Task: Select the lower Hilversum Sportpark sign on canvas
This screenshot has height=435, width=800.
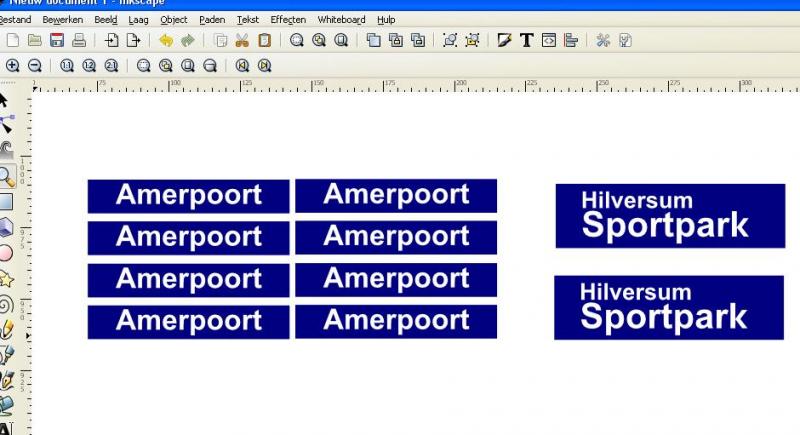Action: tap(669, 308)
